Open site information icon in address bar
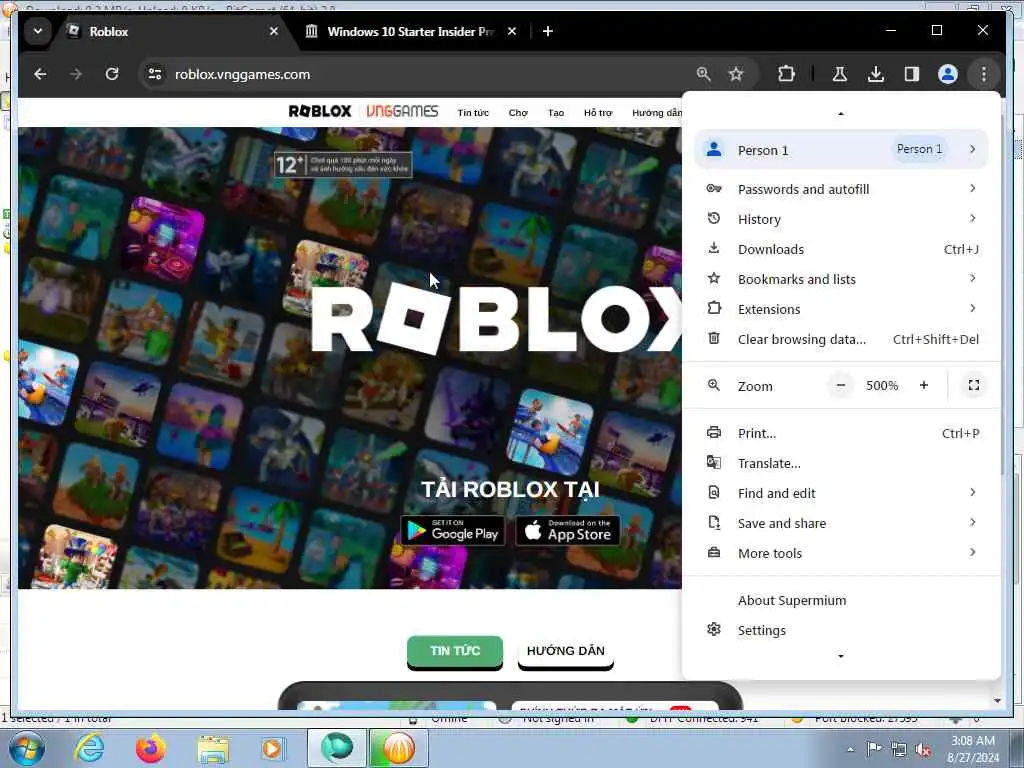 [155, 74]
